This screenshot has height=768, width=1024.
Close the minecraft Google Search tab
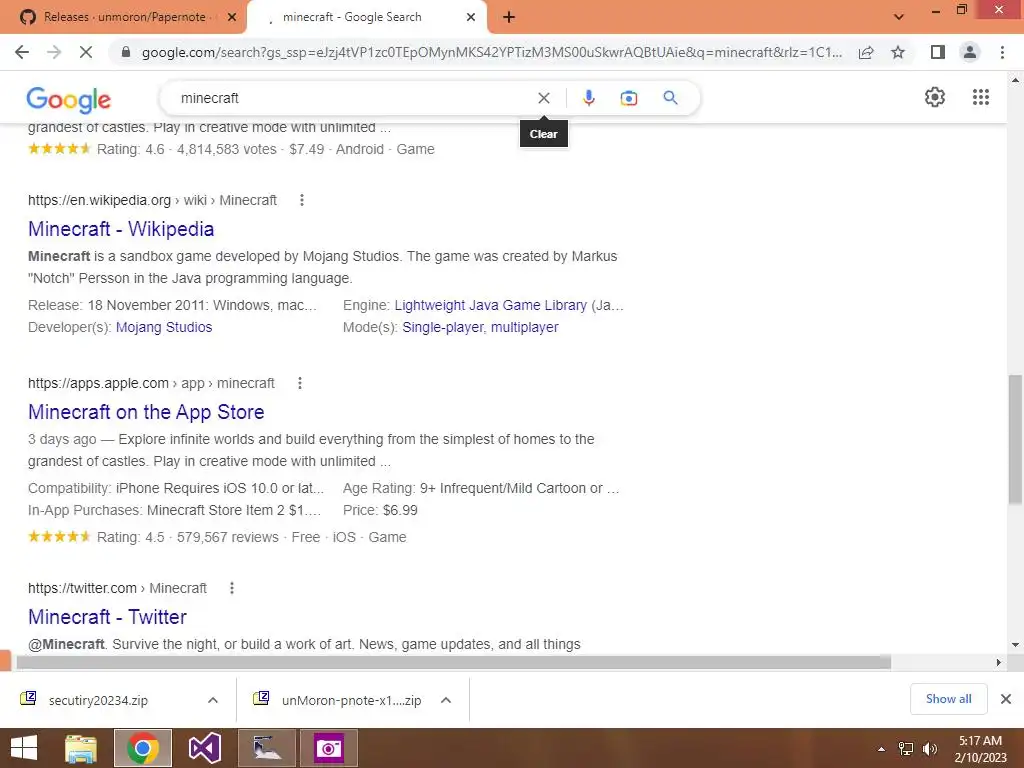(471, 18)
